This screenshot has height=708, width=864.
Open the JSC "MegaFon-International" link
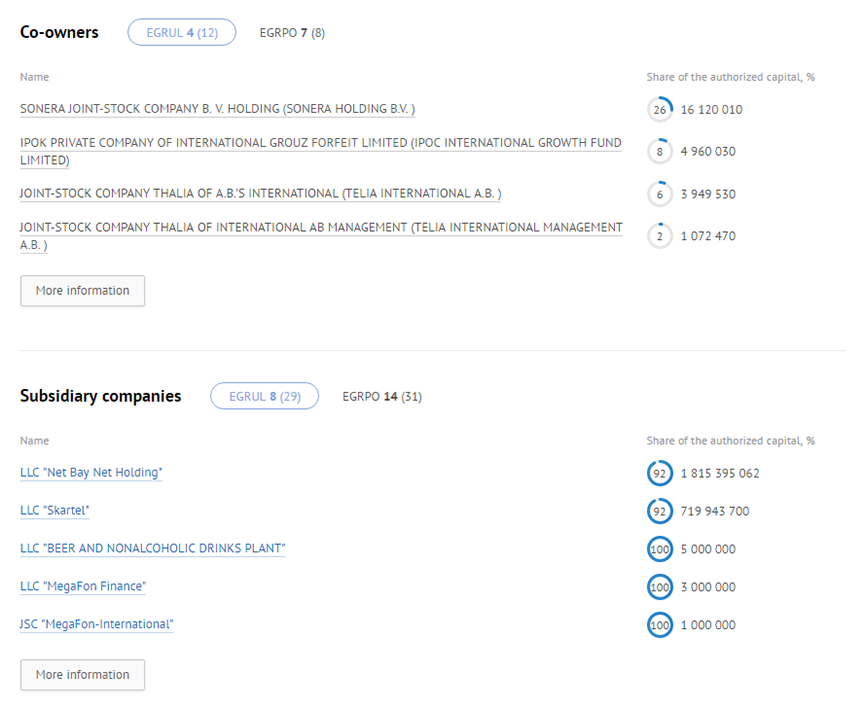(96, 624)
